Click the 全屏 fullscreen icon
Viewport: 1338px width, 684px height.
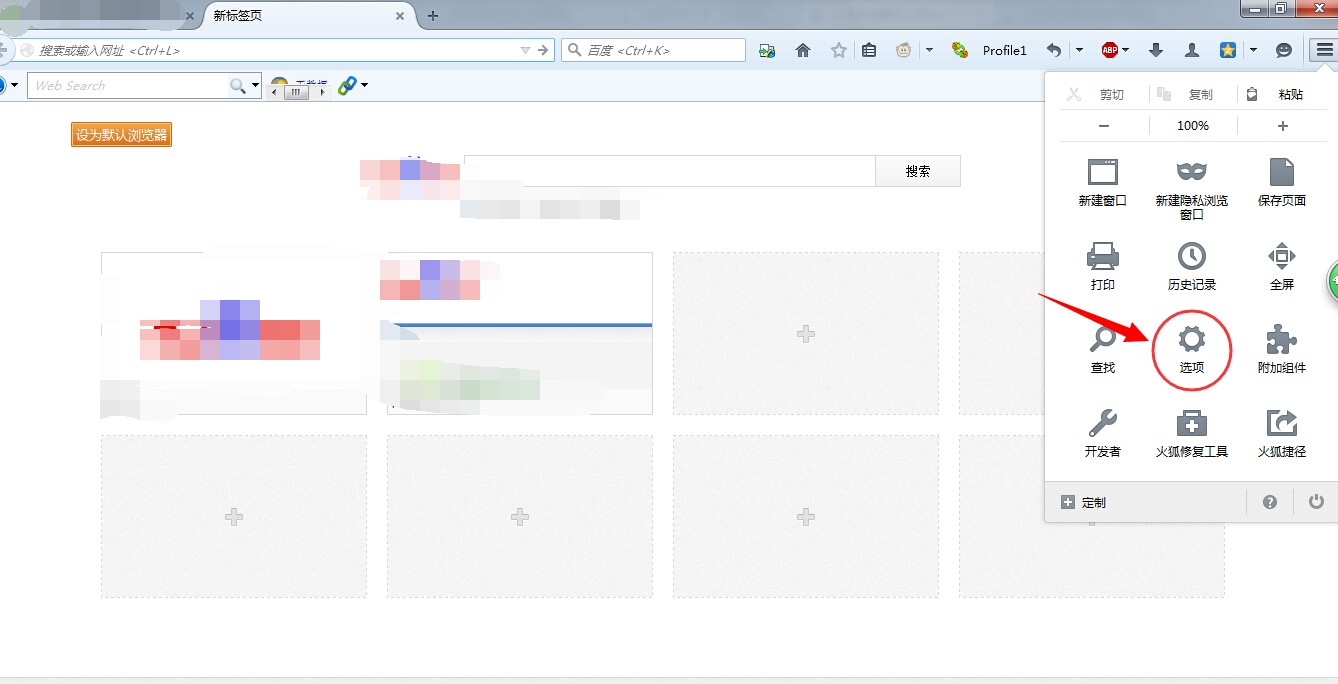tap(1281, 257)
